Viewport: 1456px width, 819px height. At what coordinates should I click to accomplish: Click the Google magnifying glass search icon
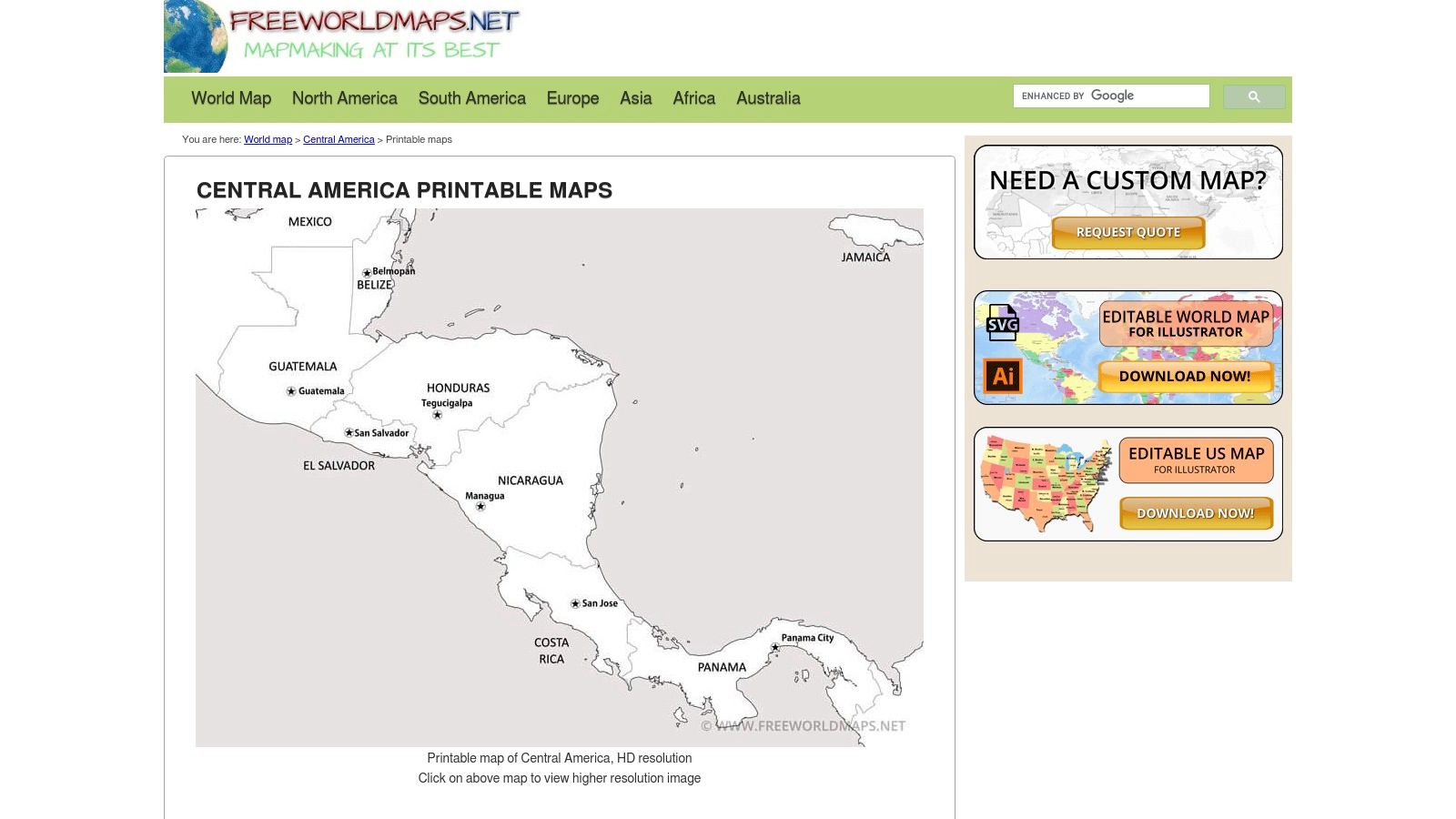1254,96
